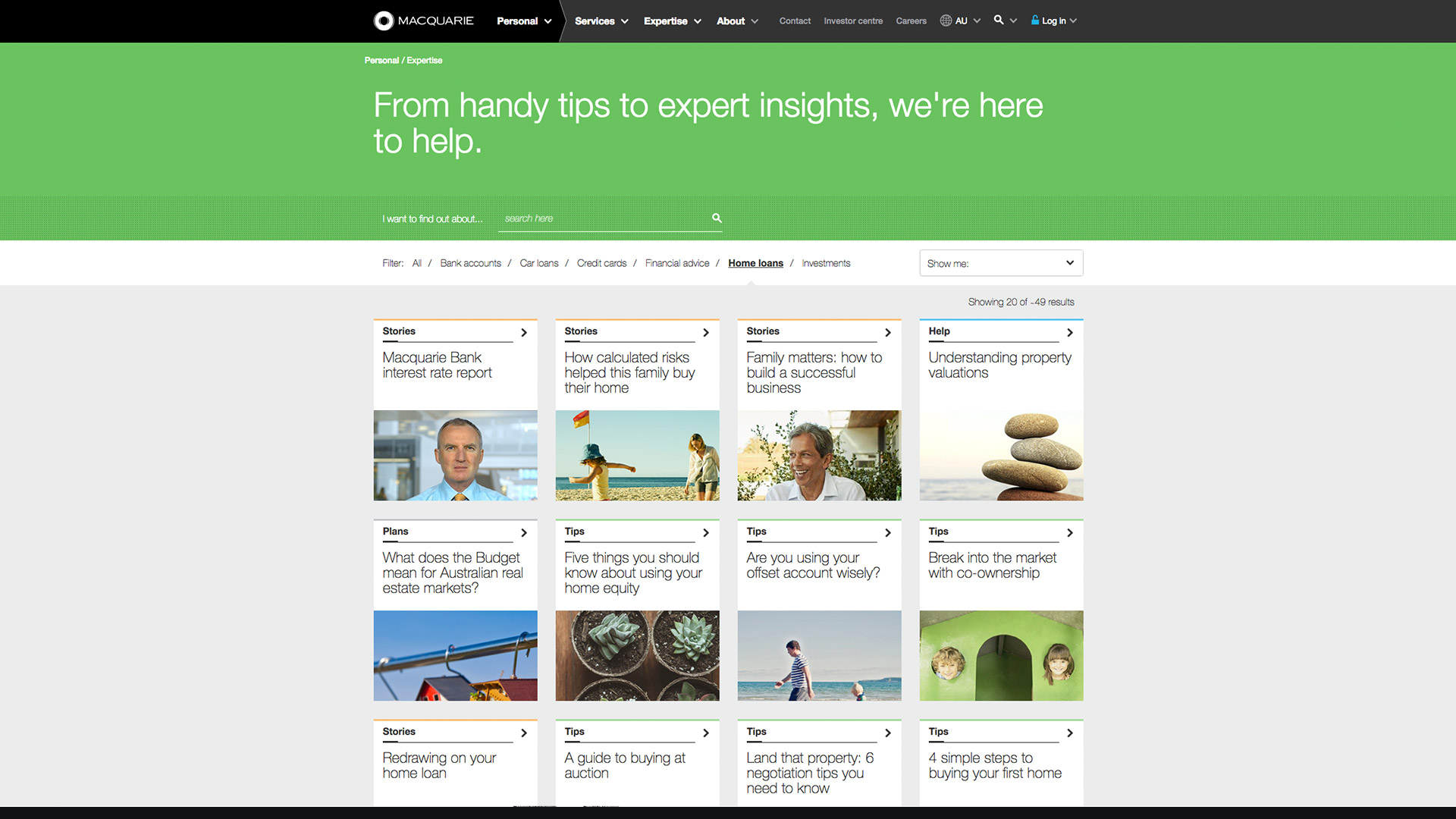Filter by Car loans
The image size is (1456, 819).
[538, 263]
